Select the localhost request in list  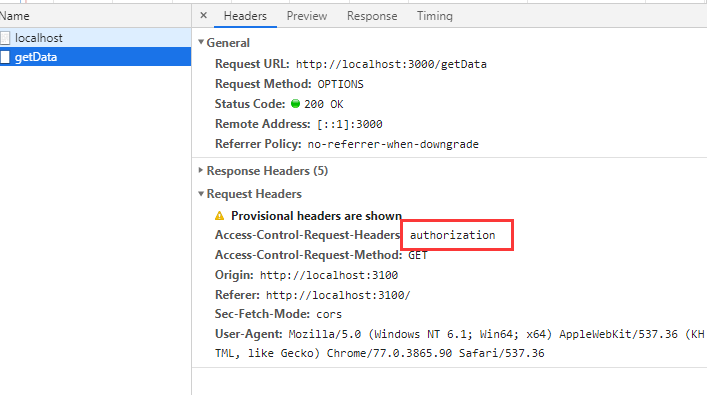(96, 38)
